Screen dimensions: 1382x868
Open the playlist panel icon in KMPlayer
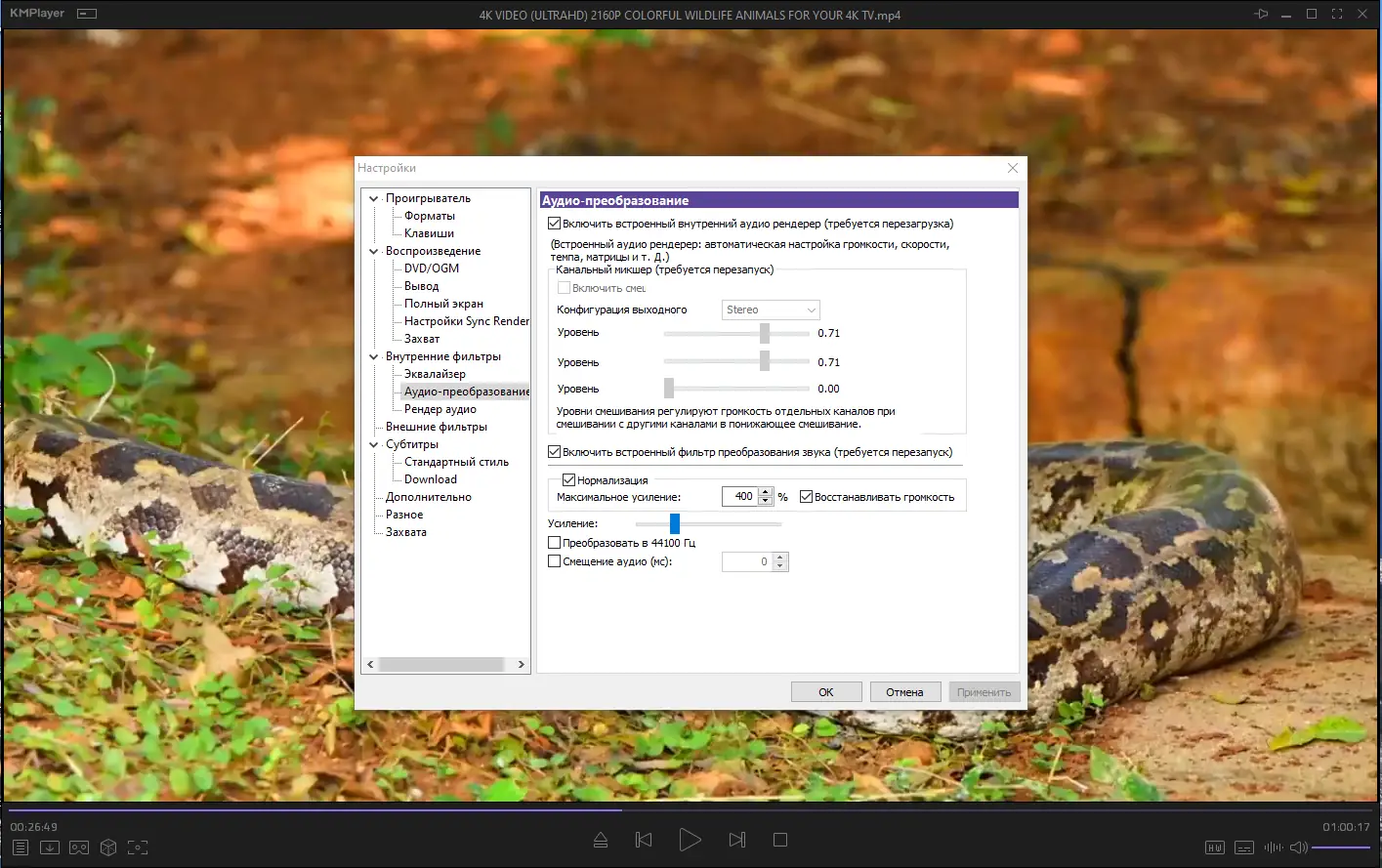point(21,847)
